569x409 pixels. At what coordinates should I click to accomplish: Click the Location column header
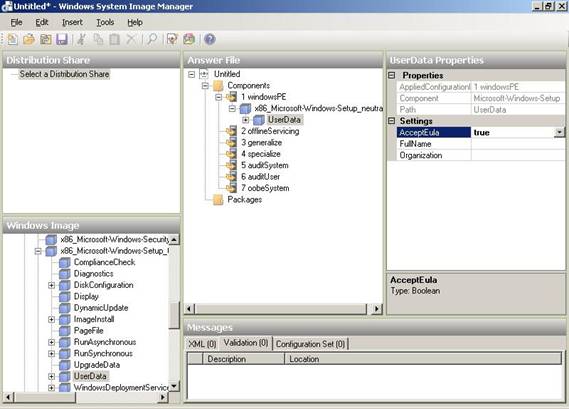pyautogui.click(x=423, y=359)
